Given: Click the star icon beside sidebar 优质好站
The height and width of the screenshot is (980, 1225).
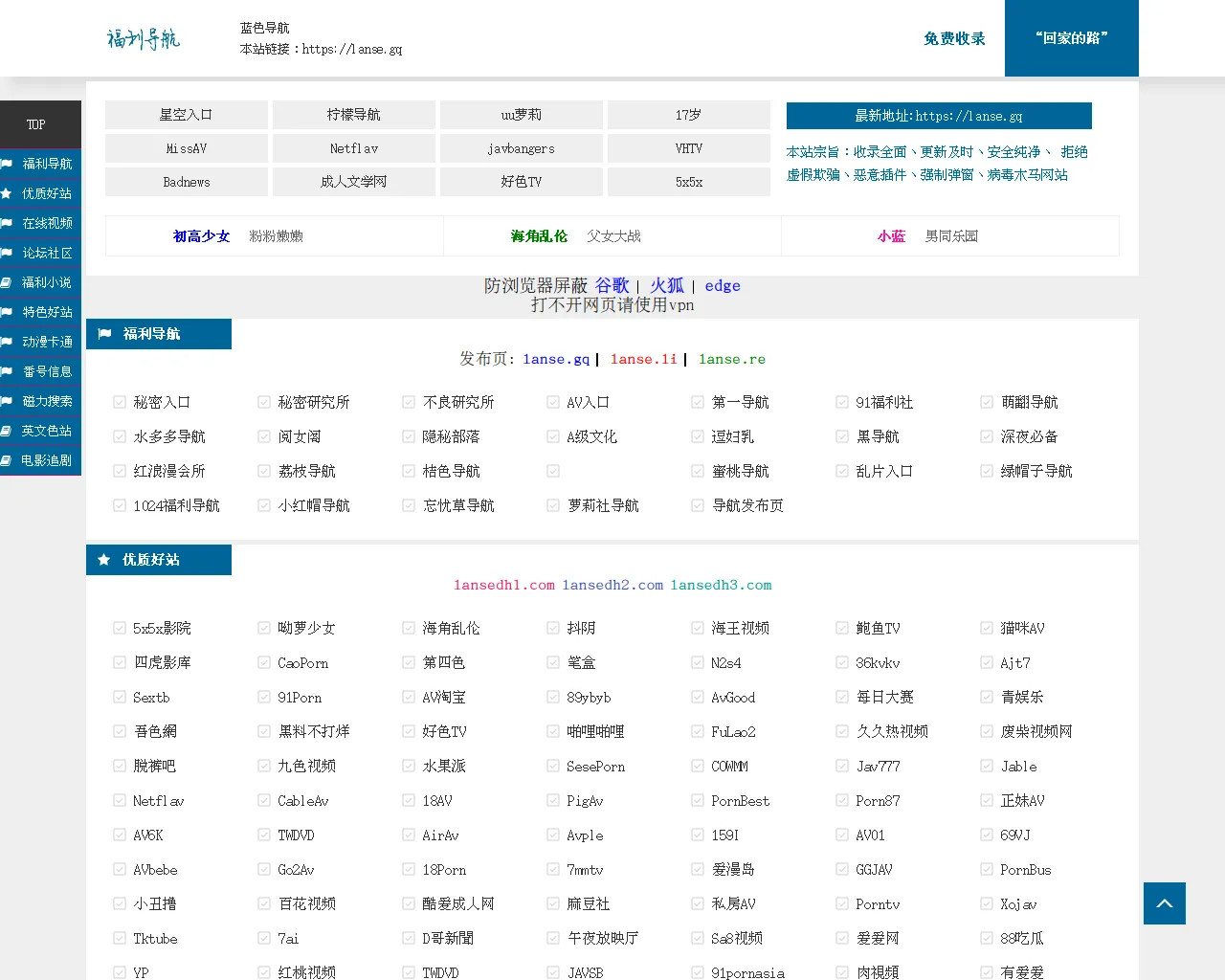Looking at the screenshot, I should click(7, 193).
